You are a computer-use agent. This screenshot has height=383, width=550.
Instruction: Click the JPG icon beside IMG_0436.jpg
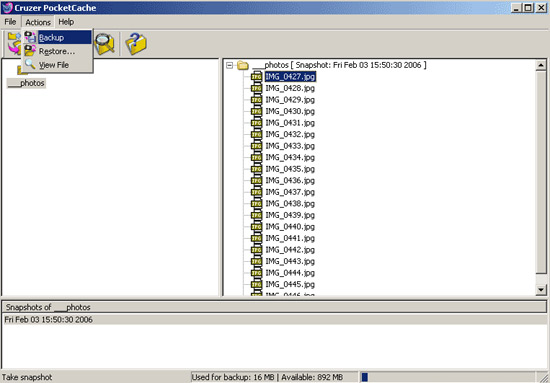tap(256, 181)
